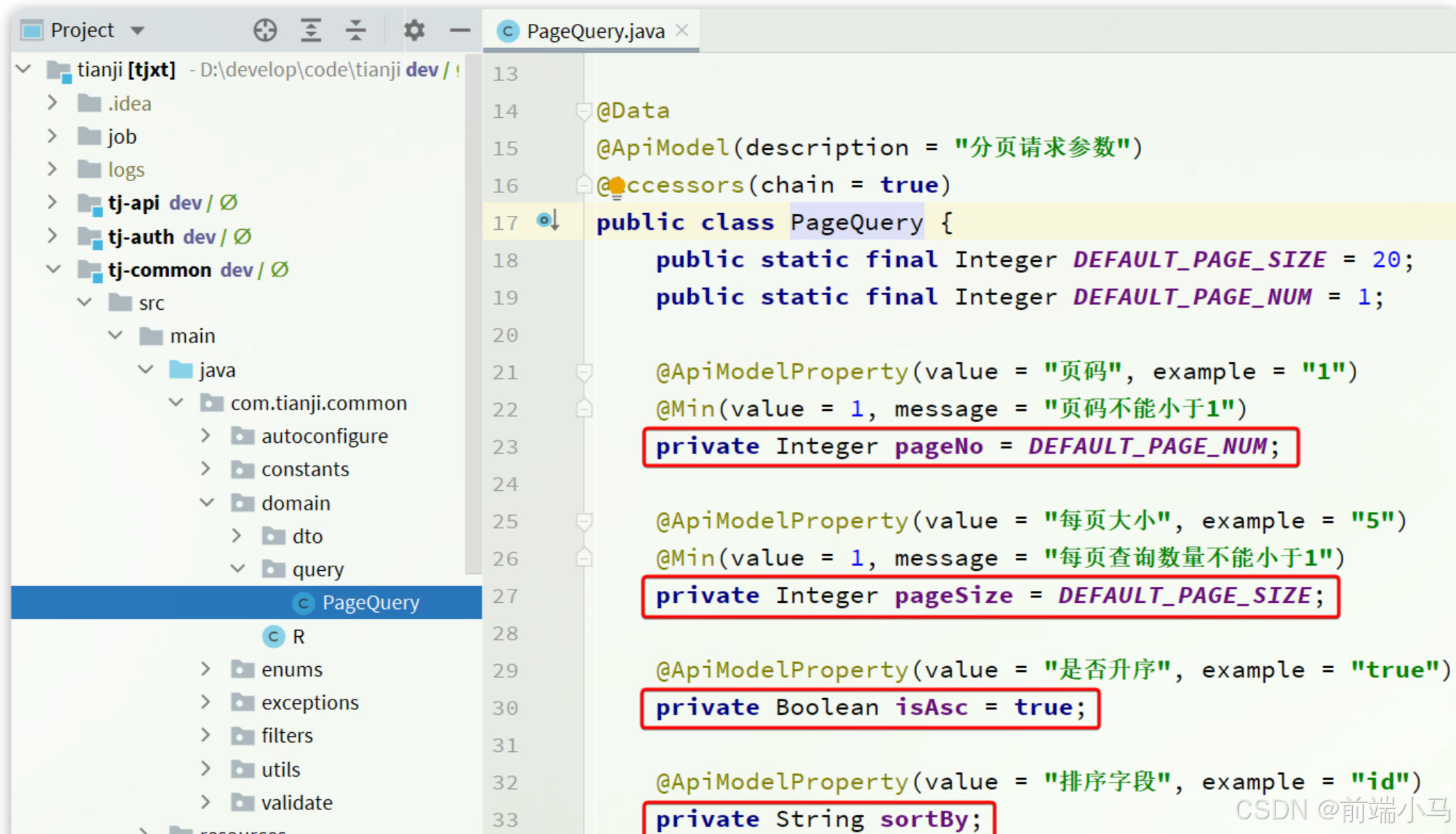Click the Collapse All toolbar icon

coord(356,30)
